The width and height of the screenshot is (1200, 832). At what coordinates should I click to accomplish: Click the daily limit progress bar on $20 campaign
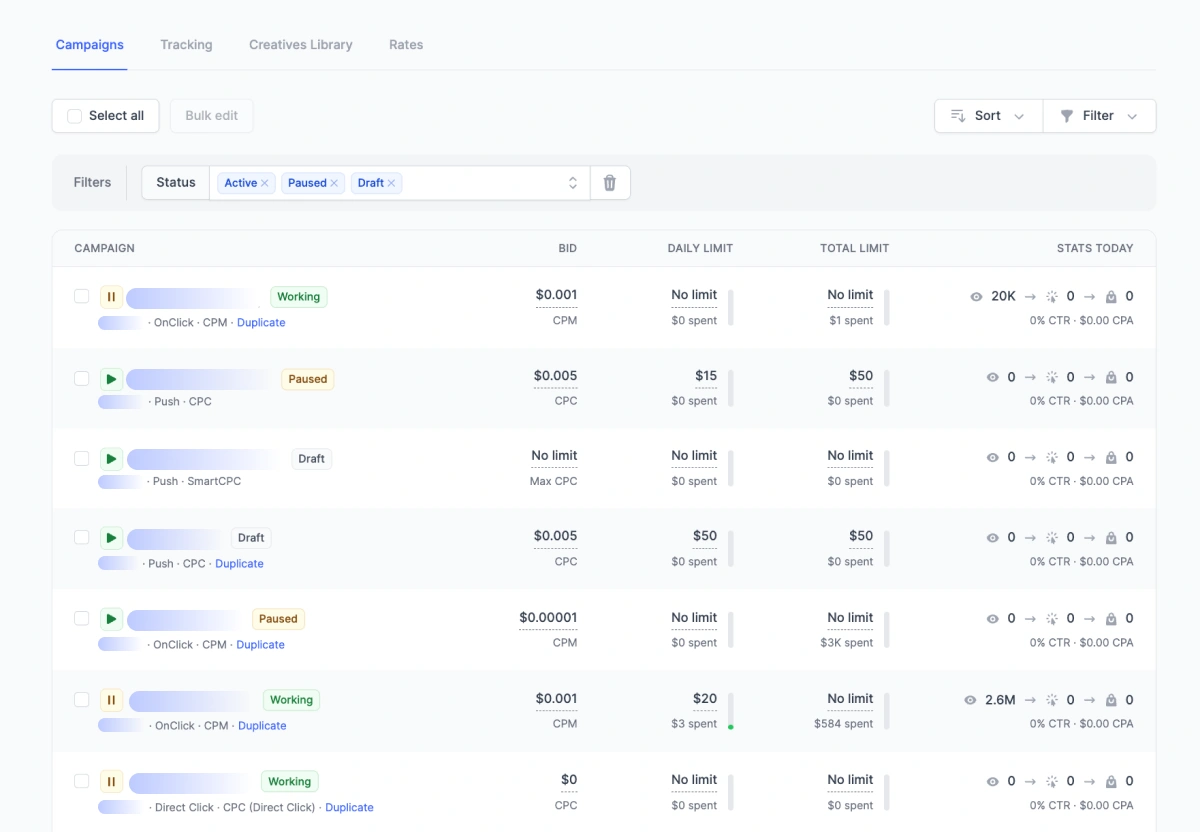point(729,711)
